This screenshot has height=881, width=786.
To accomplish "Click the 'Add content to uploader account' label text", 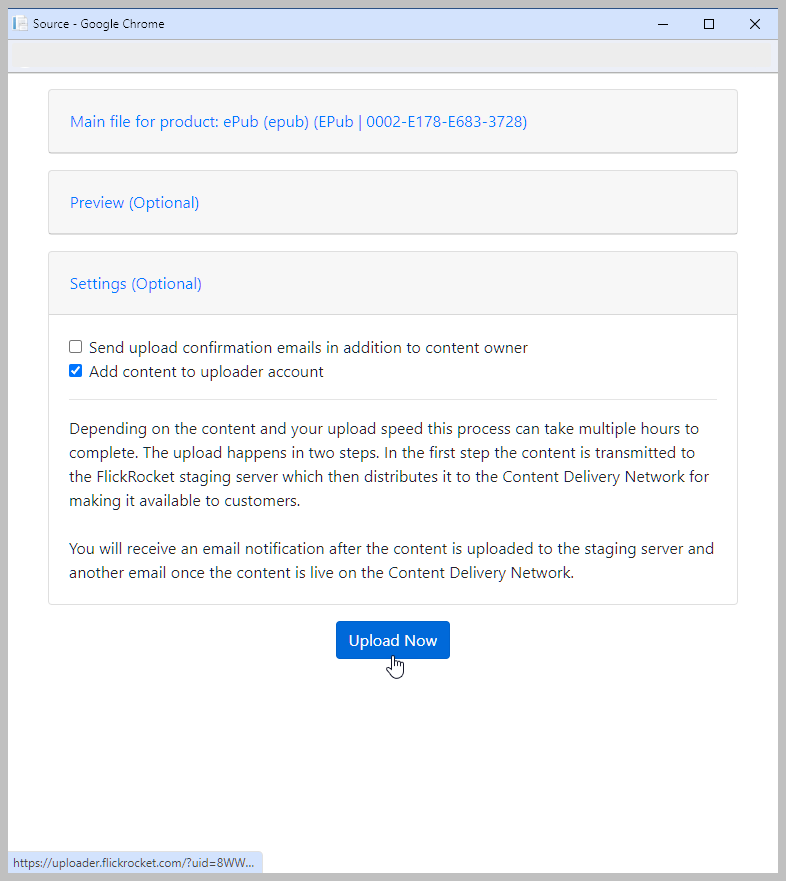I will 206,372.
